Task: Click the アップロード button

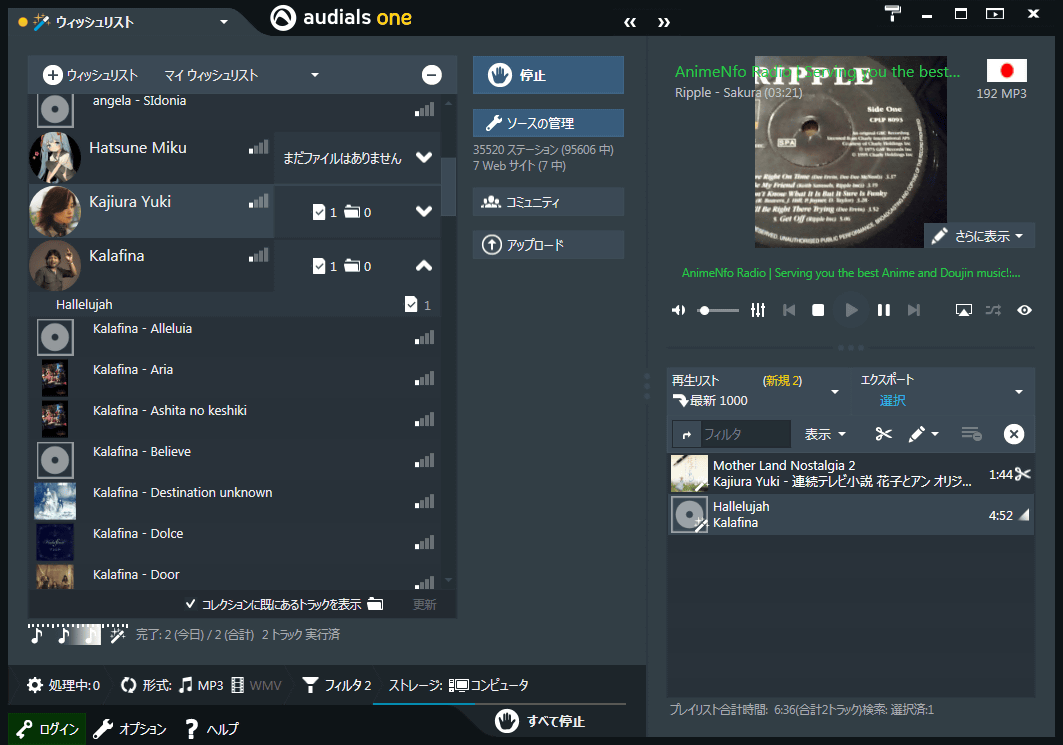Action: point(548,244)
